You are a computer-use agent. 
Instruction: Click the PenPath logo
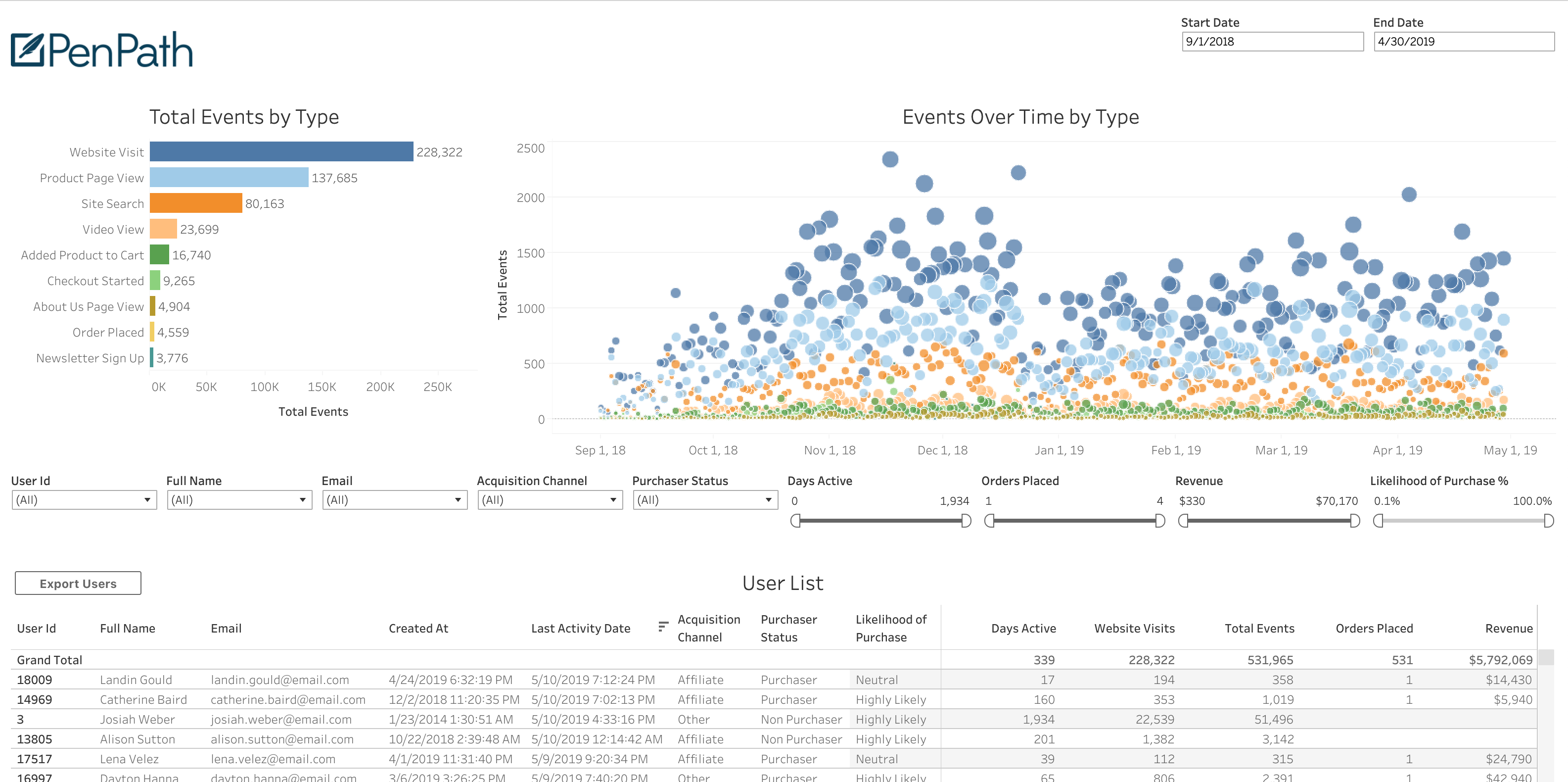click(102, 49)
